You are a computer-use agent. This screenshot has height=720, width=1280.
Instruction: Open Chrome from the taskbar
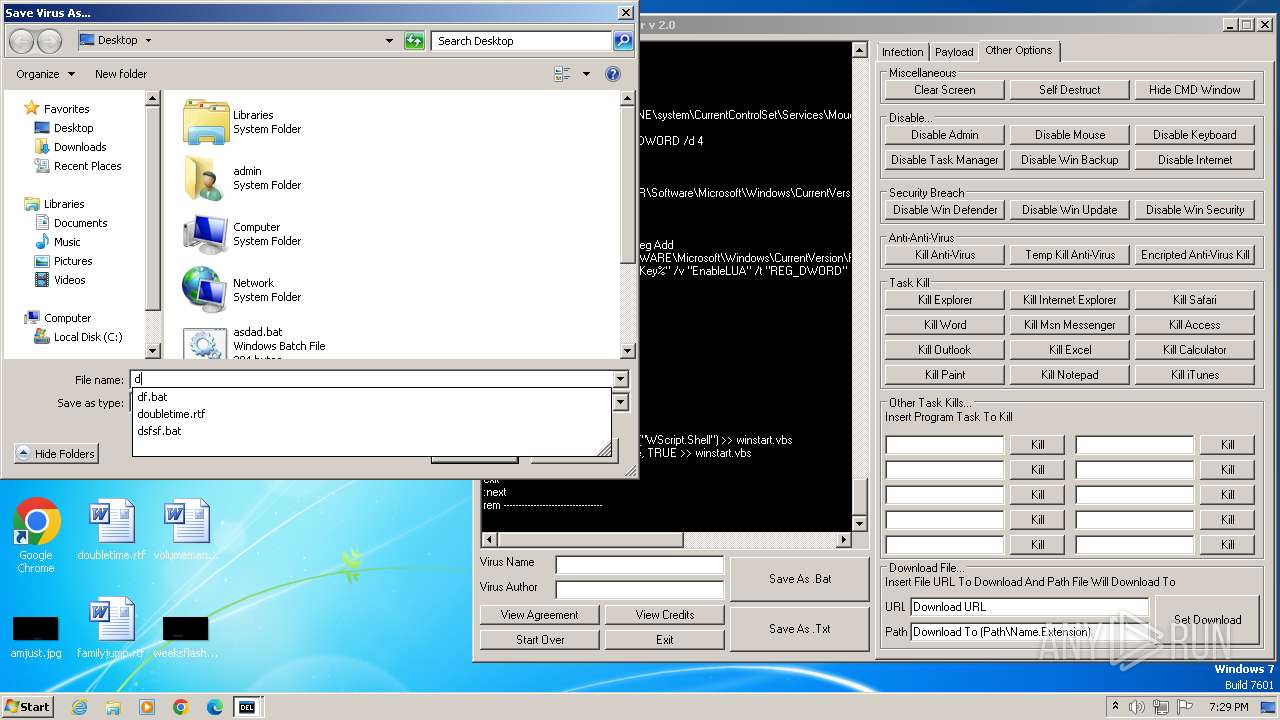[181, 707]
